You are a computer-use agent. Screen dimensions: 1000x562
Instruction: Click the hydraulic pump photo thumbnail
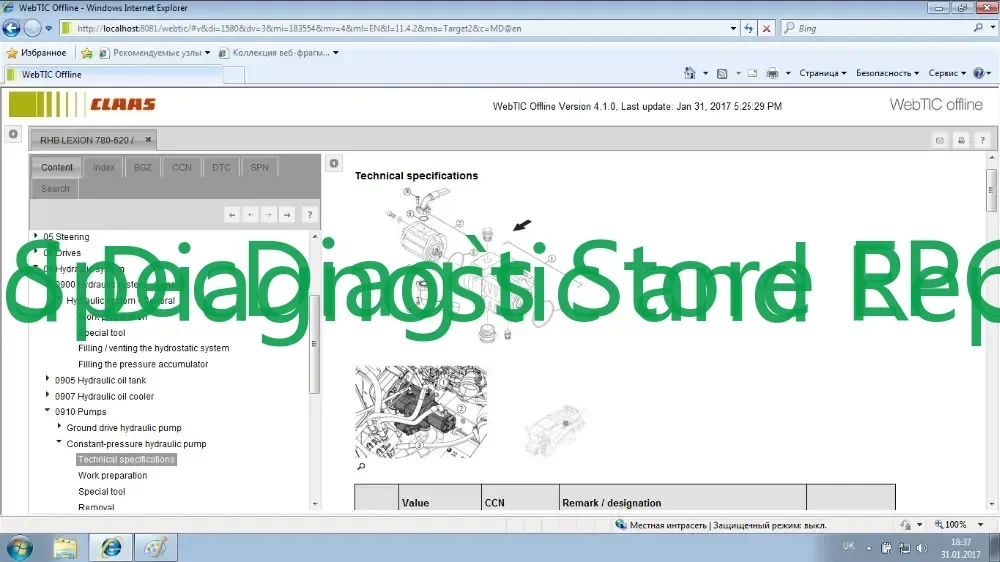tap(421, 412)
